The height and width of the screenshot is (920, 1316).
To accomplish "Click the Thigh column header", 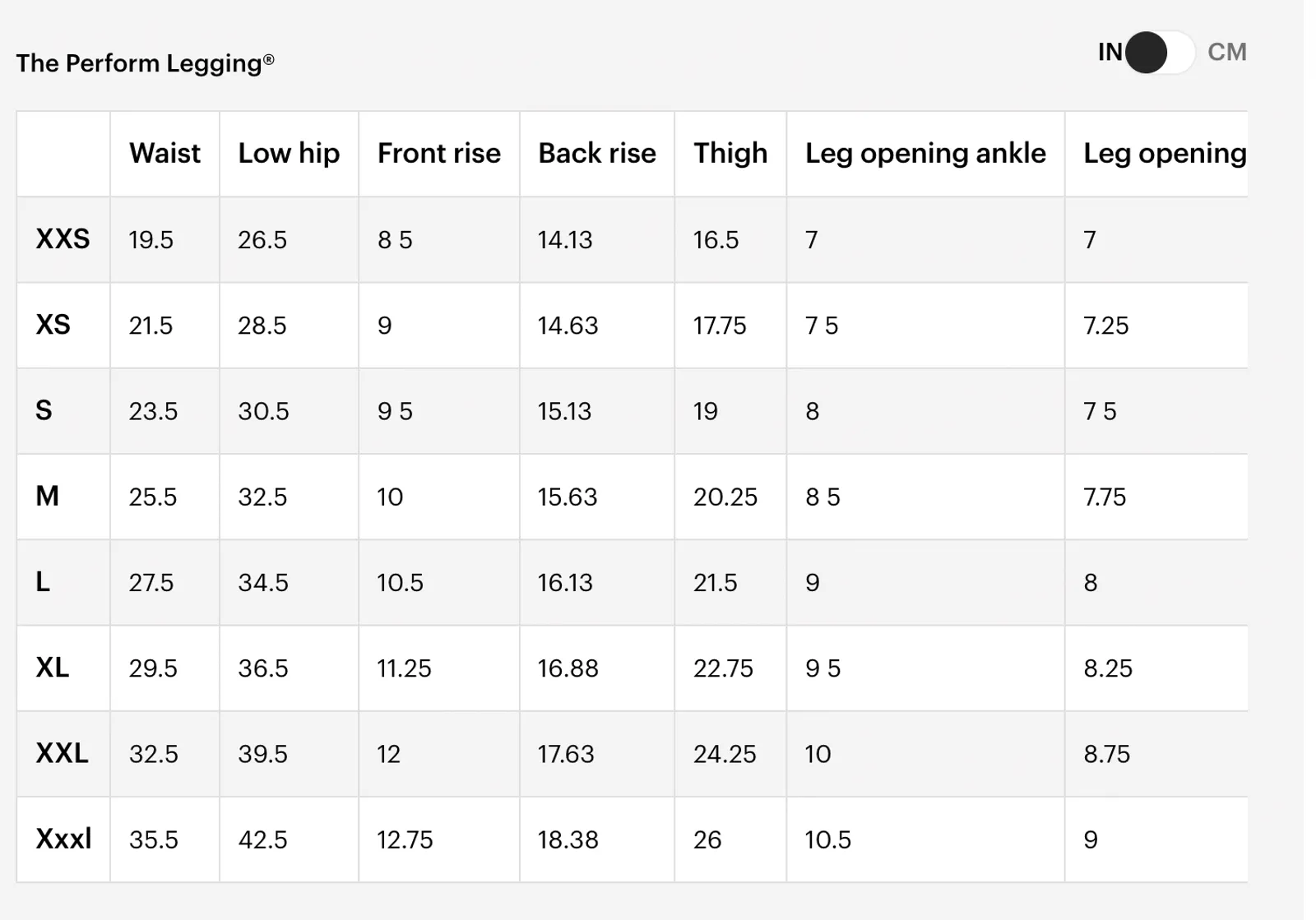I will coord(730,153).
